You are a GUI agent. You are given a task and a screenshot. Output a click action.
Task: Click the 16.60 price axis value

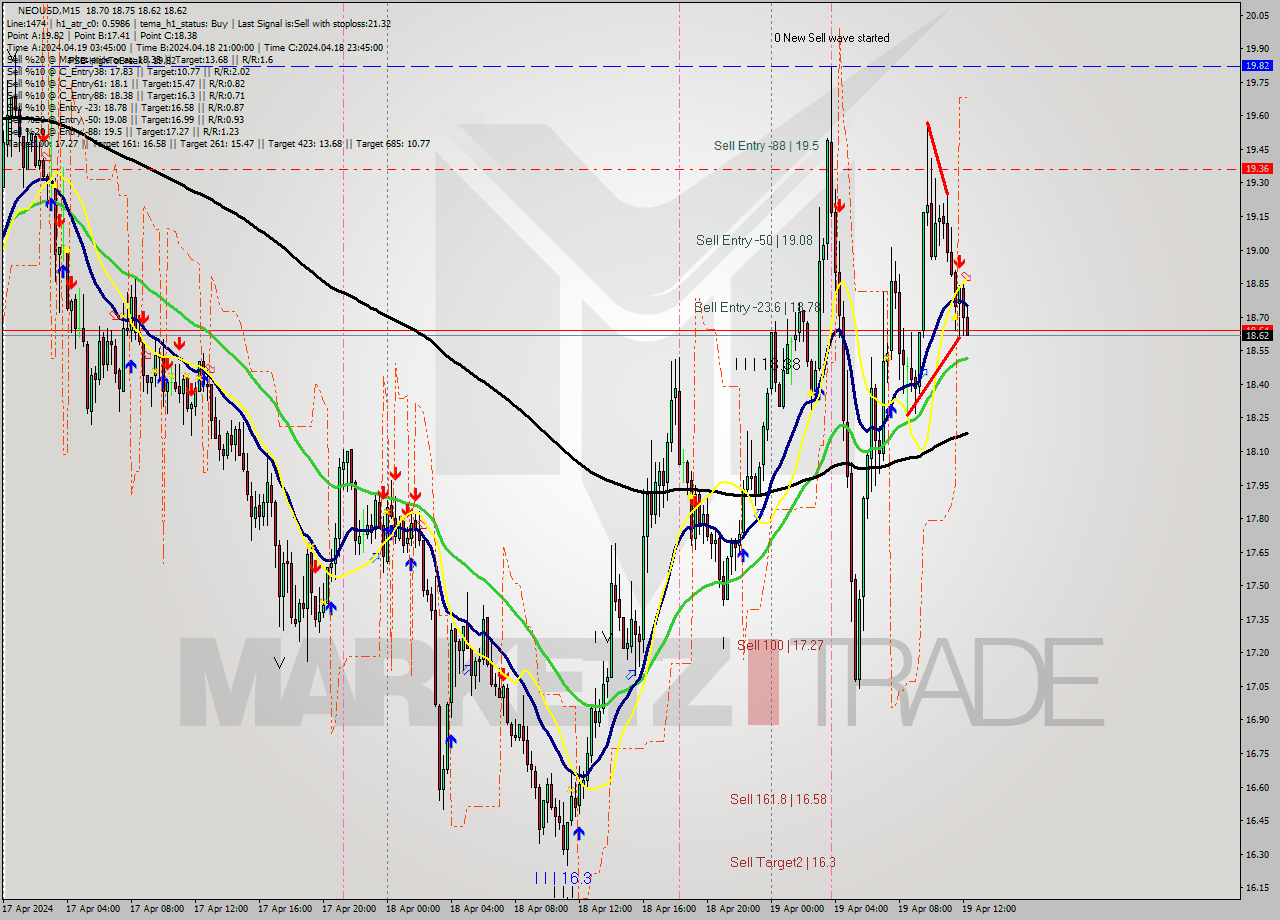point(1257,787)
